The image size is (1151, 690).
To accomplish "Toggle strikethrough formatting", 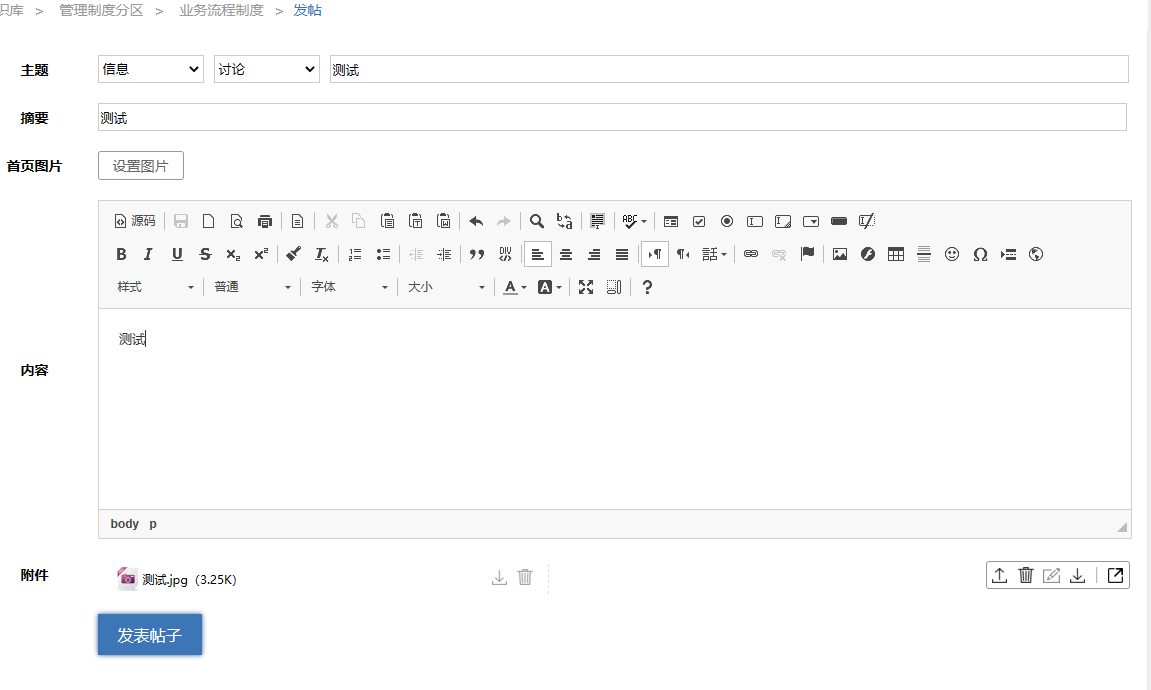I will point(205,254).
